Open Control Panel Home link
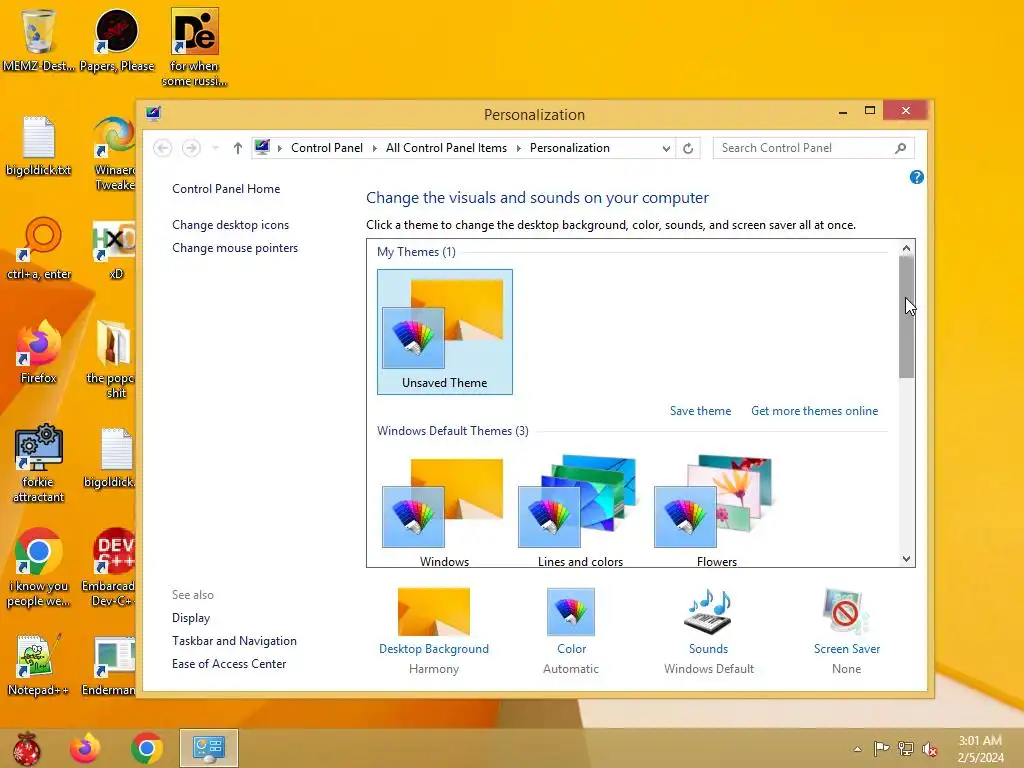This screenshot has height=768, width=1024. point(226,189)
